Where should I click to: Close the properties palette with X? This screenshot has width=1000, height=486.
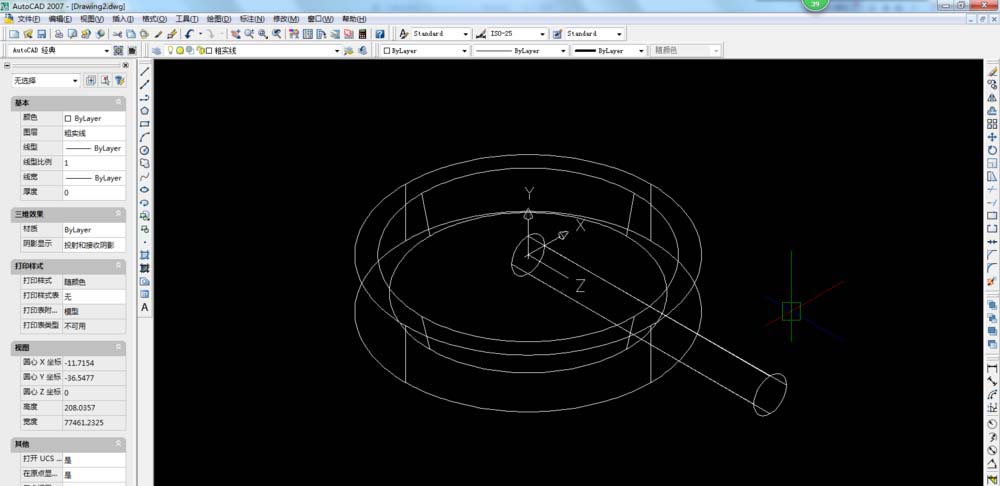tap(126, 65)
